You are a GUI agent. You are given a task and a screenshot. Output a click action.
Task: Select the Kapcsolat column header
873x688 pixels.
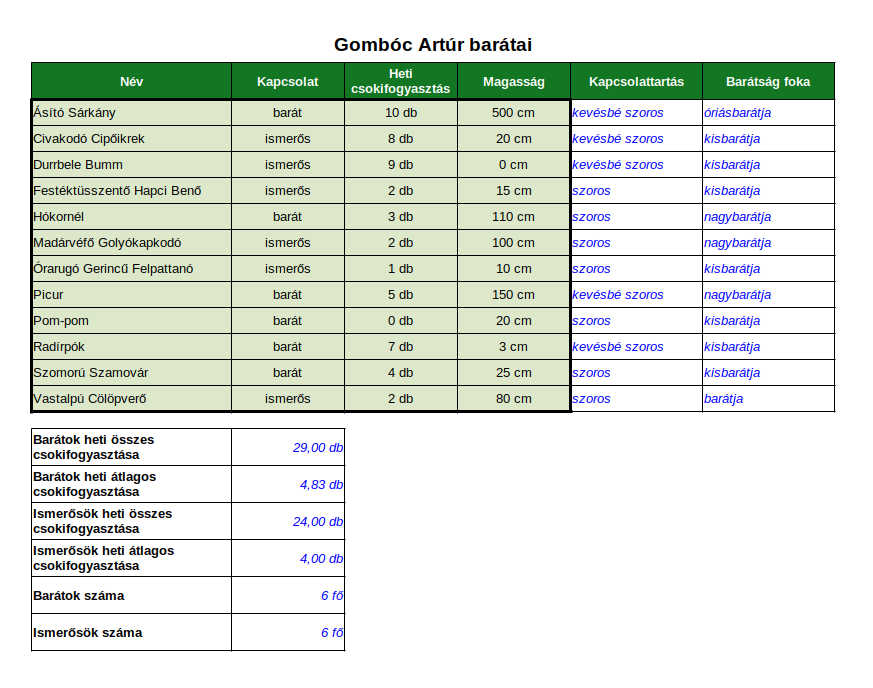point(288,81)
